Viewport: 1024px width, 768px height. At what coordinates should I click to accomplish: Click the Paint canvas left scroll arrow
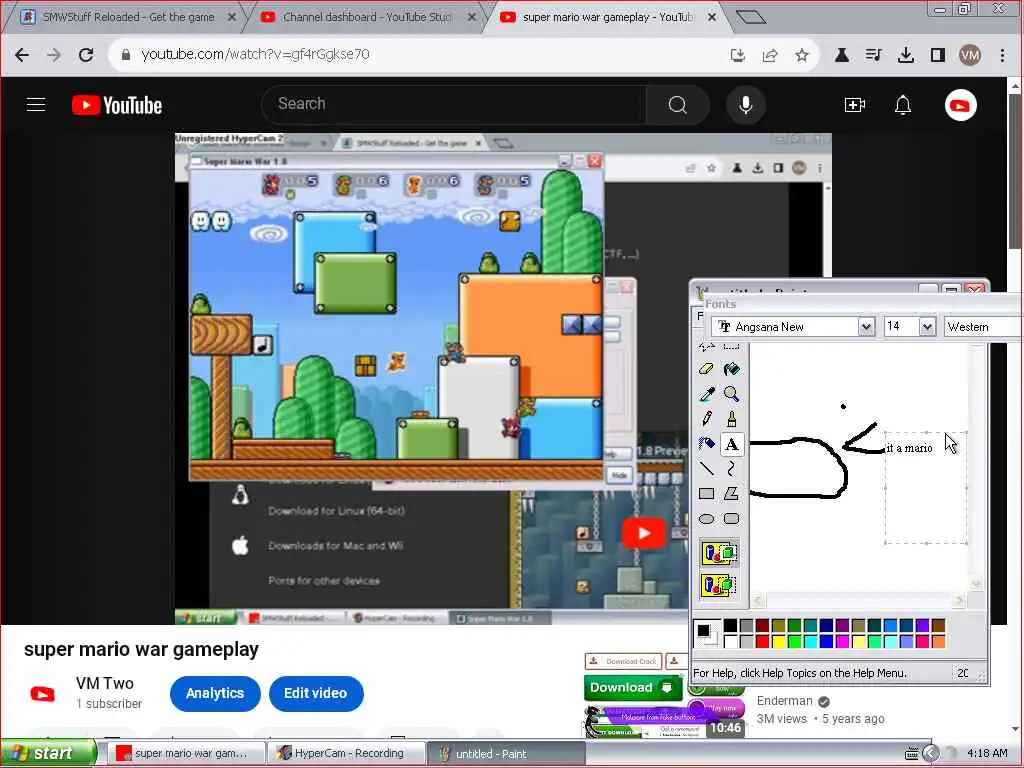(x=758, y=600)
